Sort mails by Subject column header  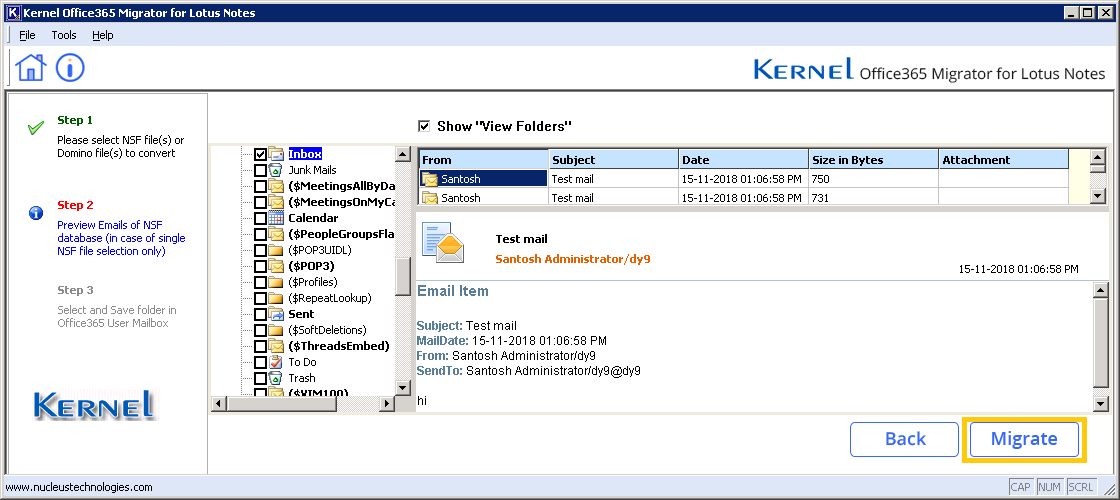pos(614,159)
